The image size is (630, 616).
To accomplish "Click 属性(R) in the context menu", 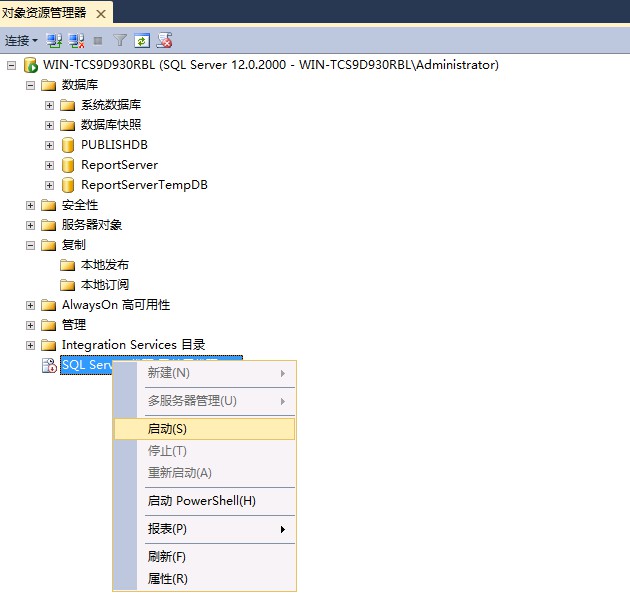I will click(x=167, y=579).
